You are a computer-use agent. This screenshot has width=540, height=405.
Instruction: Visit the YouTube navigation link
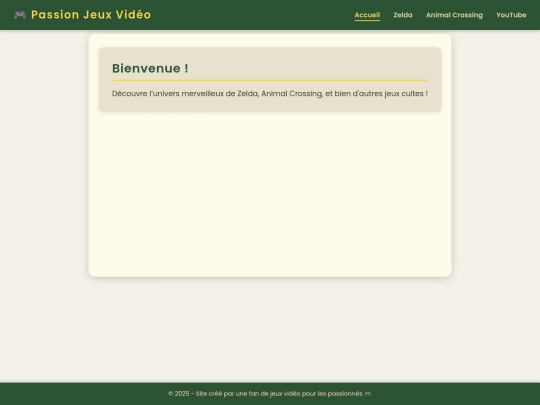[511, 15]
